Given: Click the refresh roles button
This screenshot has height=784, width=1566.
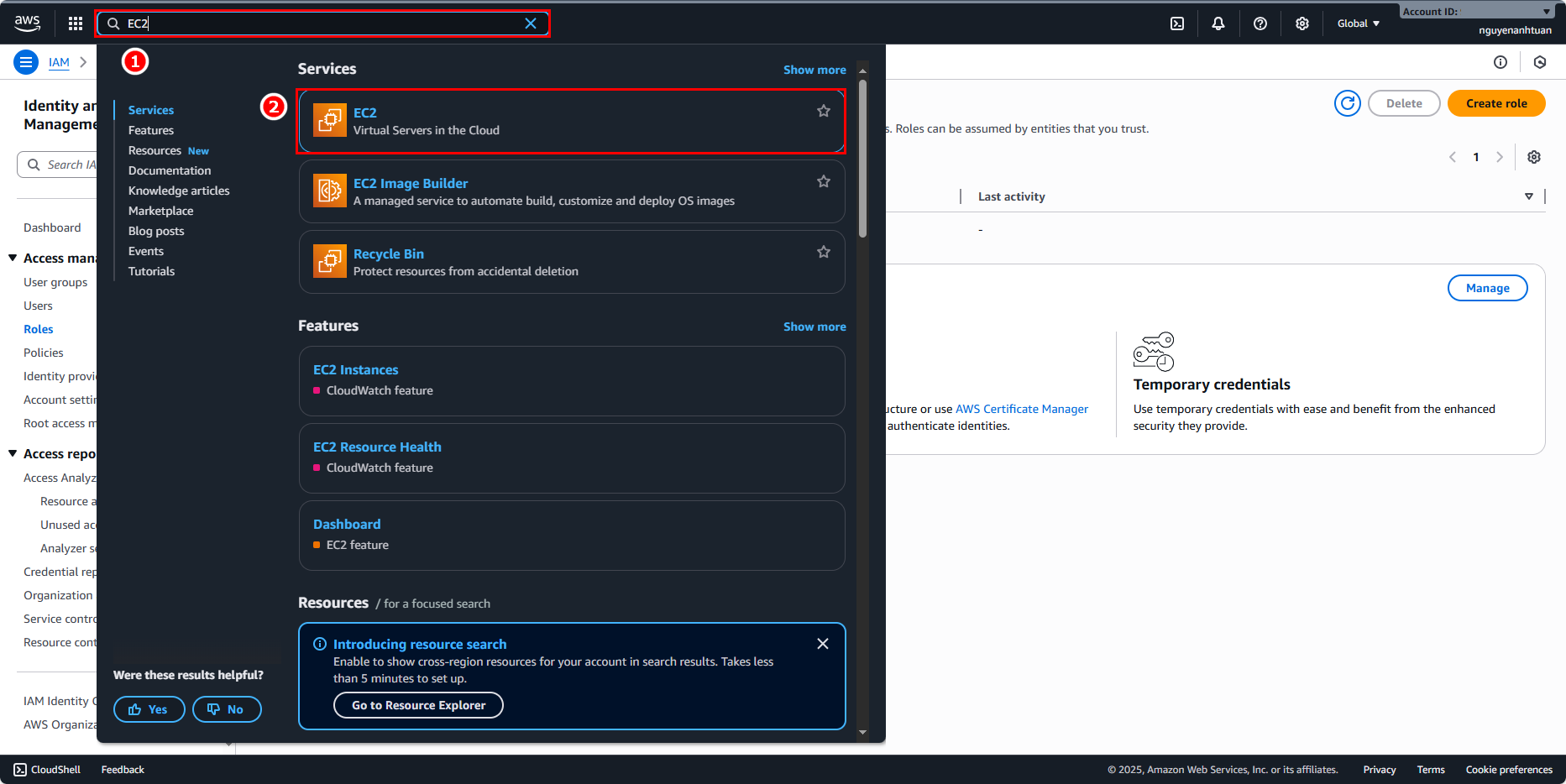Looking at the screenshot, I should [x=1347, y=103].
